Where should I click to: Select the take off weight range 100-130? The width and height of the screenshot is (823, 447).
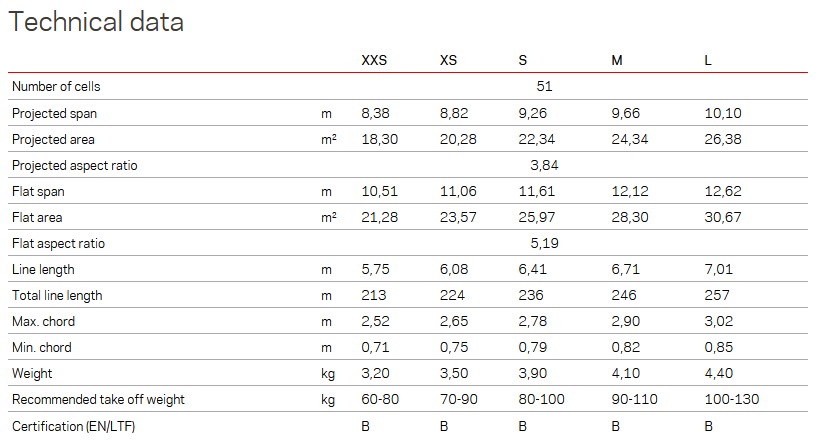[732, 400]
